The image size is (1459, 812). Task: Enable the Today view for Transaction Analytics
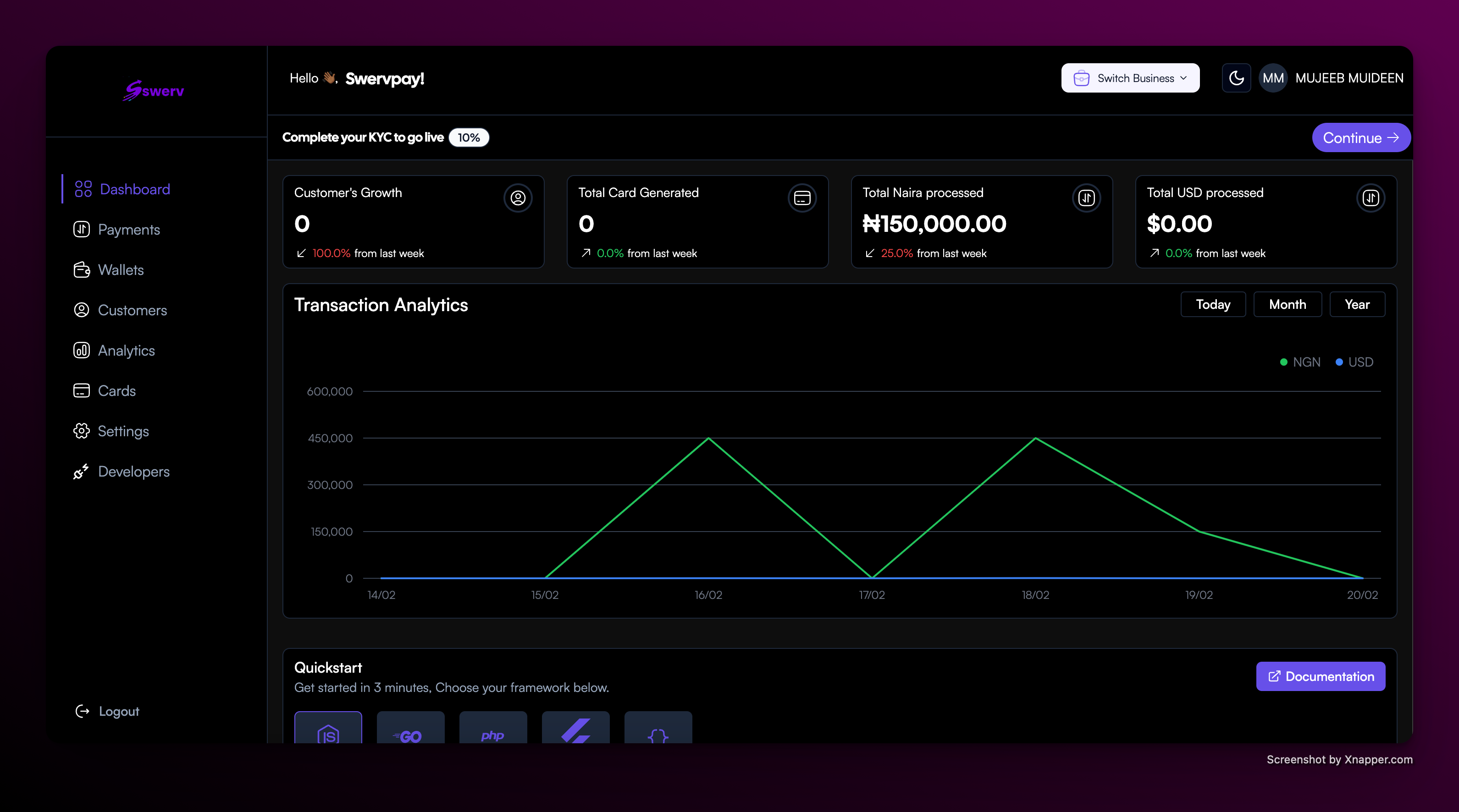[1213, 304]
